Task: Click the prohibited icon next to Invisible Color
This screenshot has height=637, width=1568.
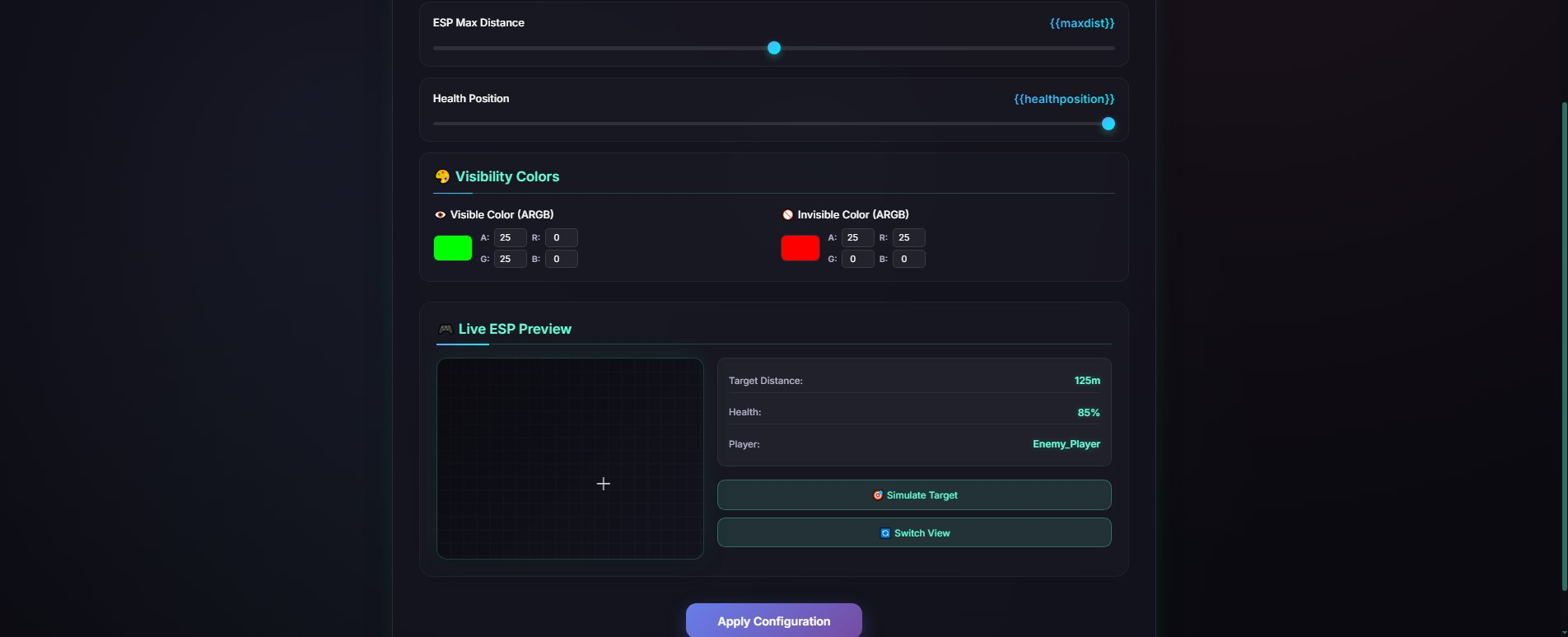Action: (x=787, y=215)
